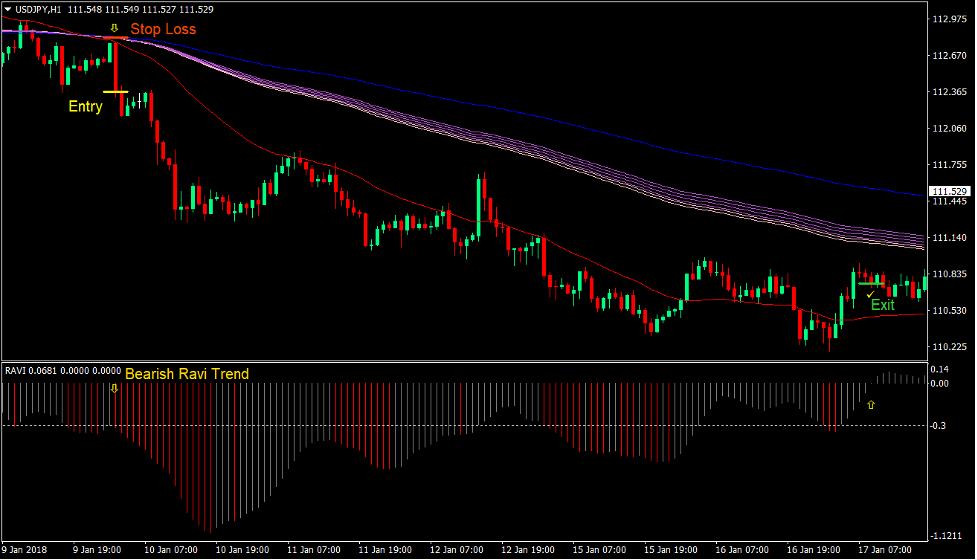Click the 11 Jan 07:00 time label
Screen dimensions: 977x560
313,550
